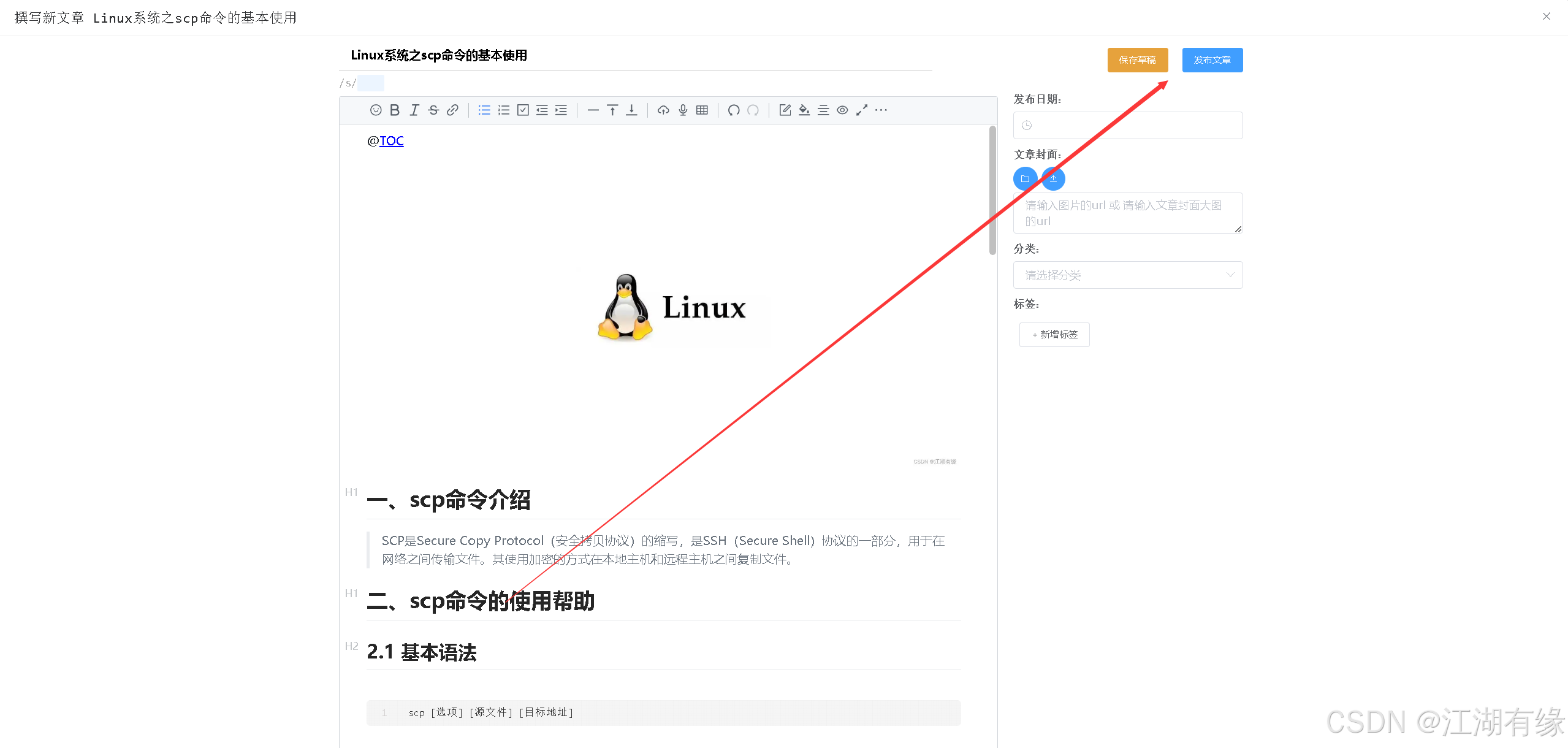Apply italic formatting

(414, 110)
